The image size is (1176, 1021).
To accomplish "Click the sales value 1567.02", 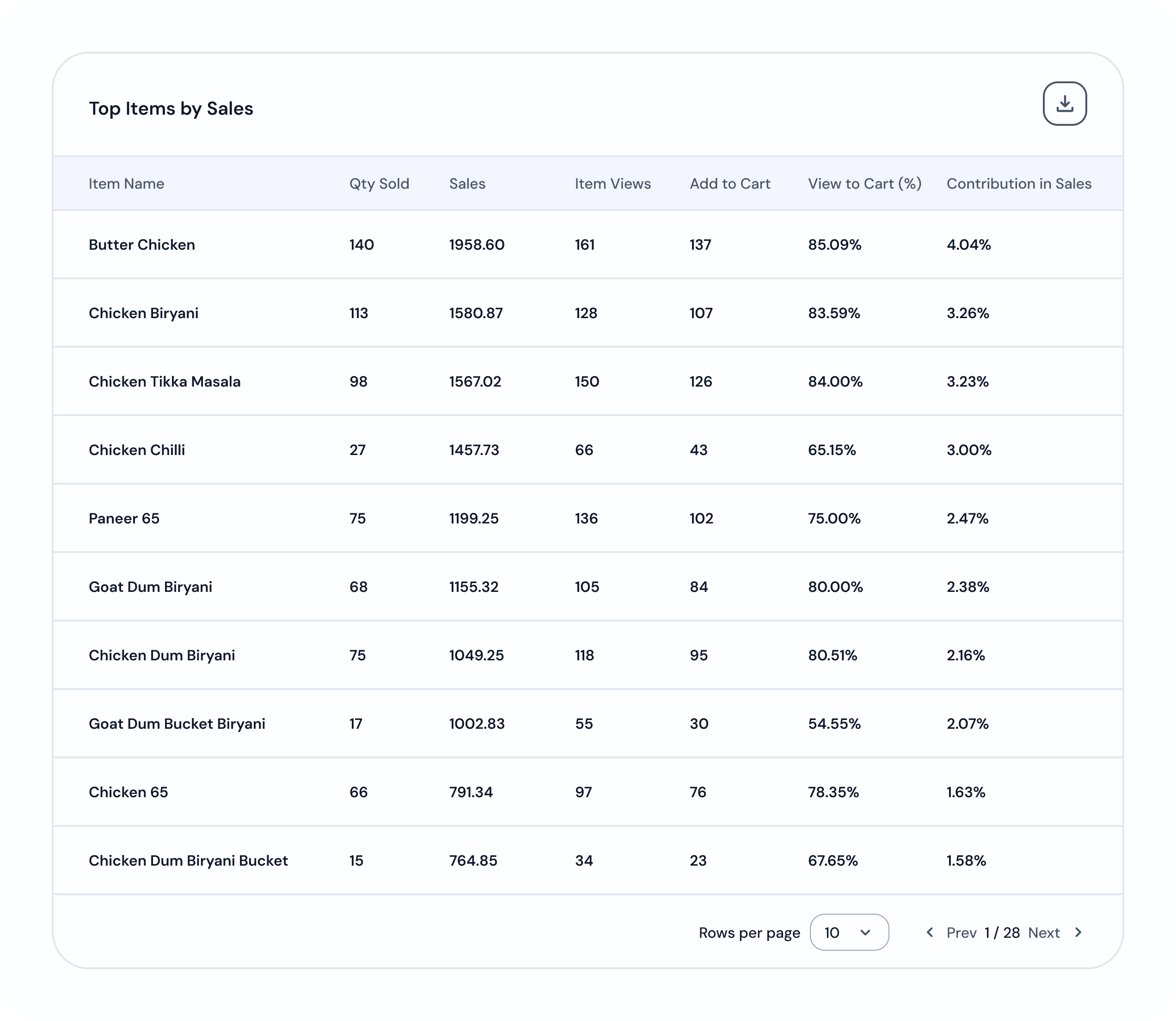I will 475,381.
